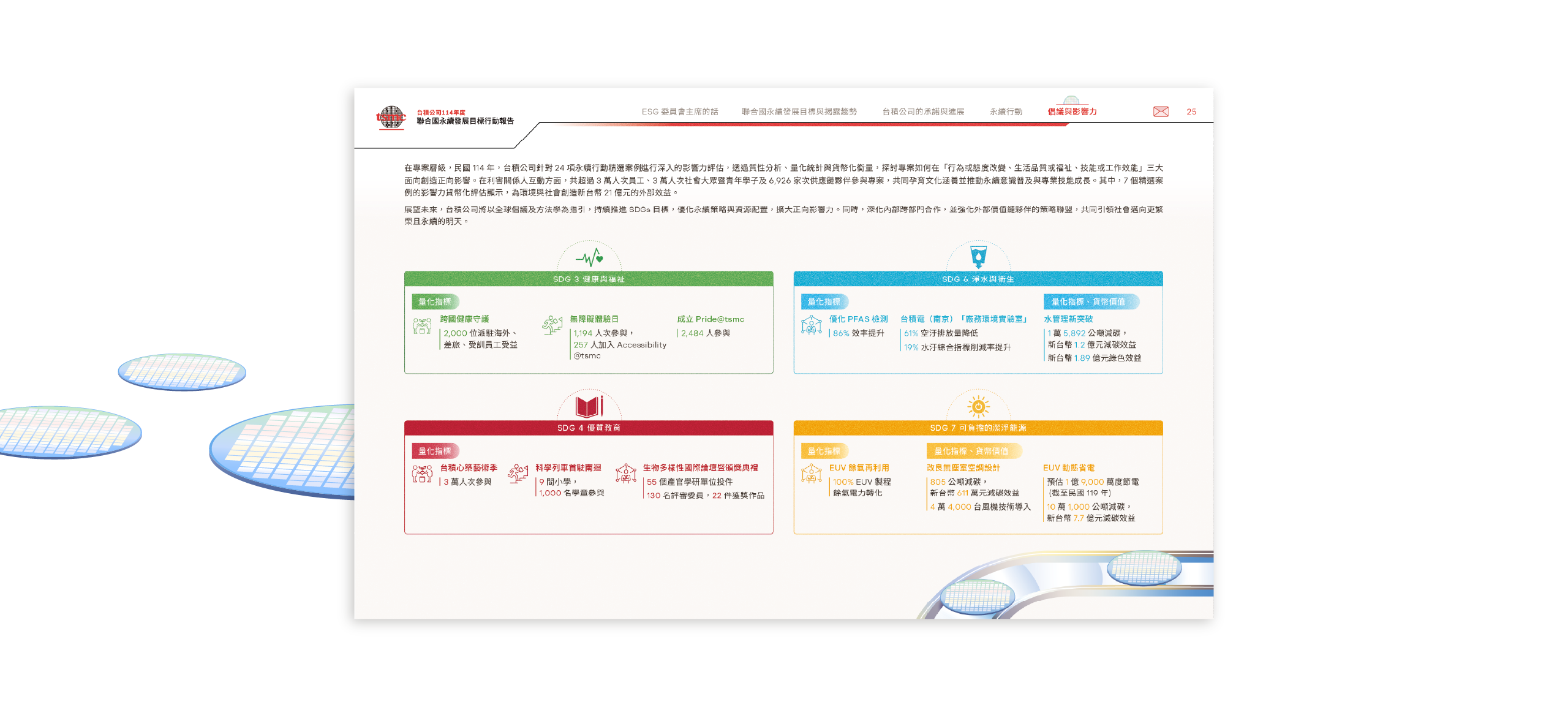Image resolution: width=1568 pixels, height=707 pixels.
Task: Click the 跨國健康守護 heading
Action: pos(464,319)
